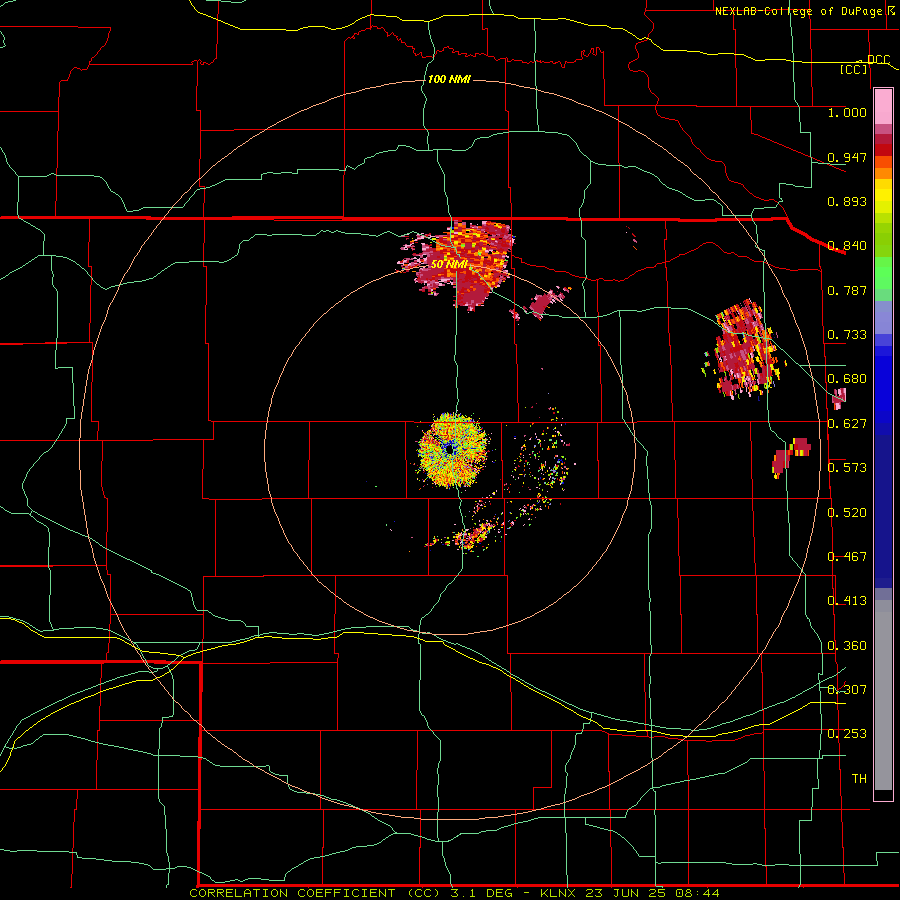This screenshot has width=900, height=900.
Task: Select the 0.520 scale value
Action: pos(847,513)
